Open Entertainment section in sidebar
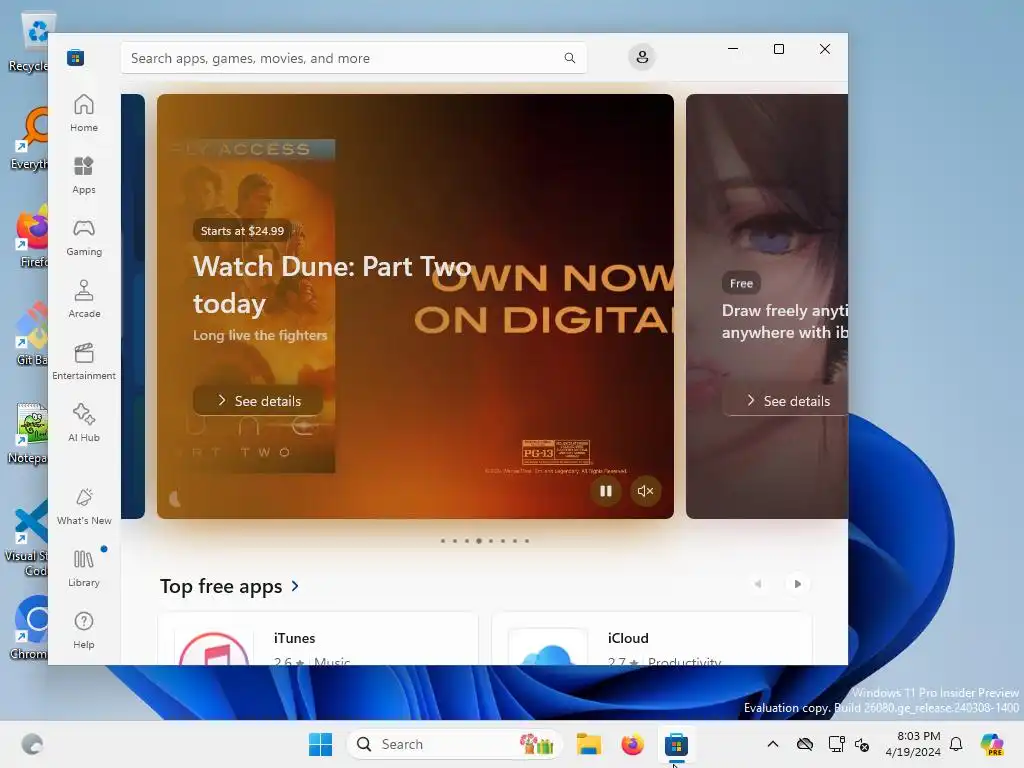 click(84, 362)
